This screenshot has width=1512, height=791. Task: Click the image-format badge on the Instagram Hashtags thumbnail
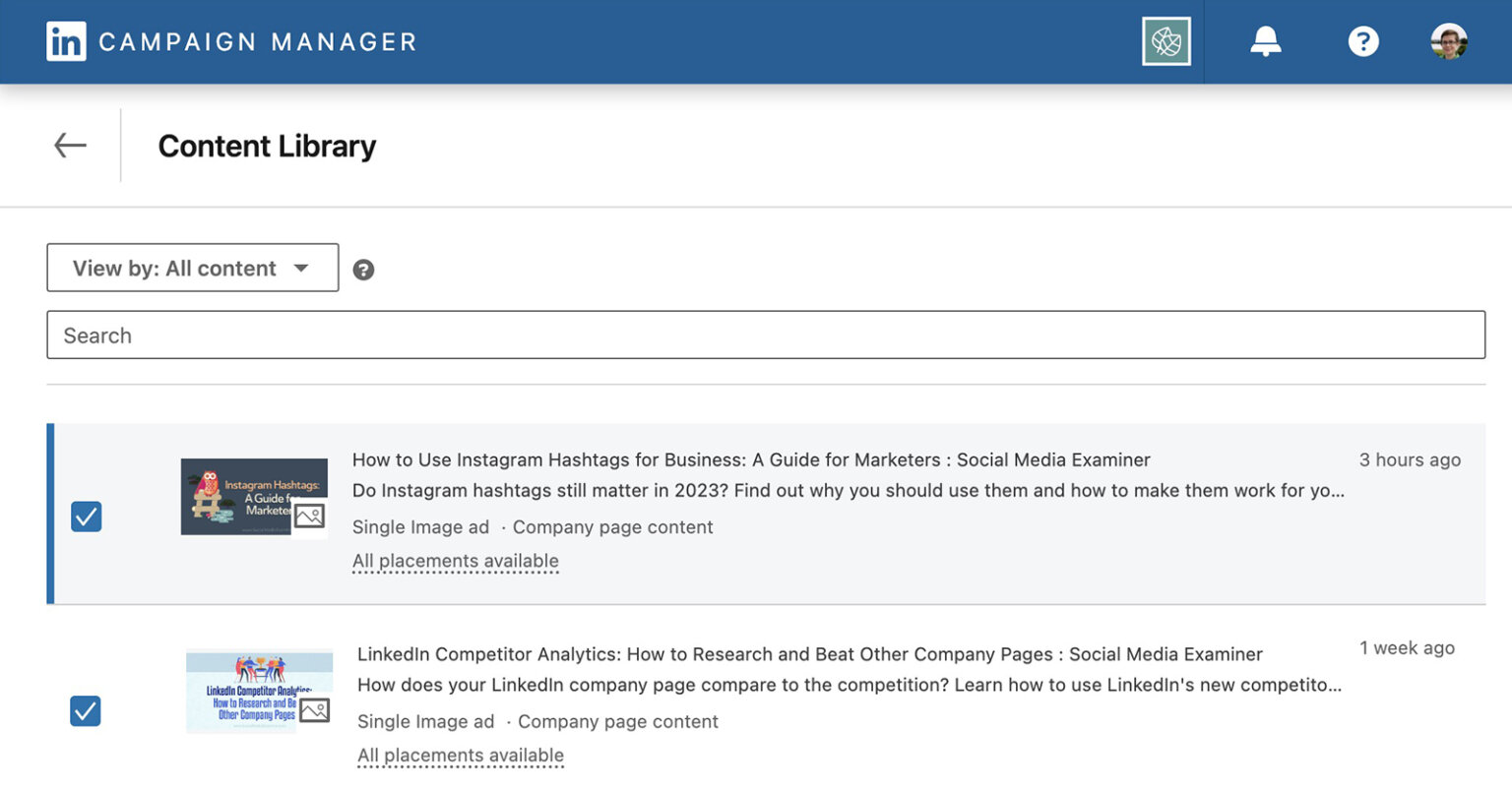310,517
